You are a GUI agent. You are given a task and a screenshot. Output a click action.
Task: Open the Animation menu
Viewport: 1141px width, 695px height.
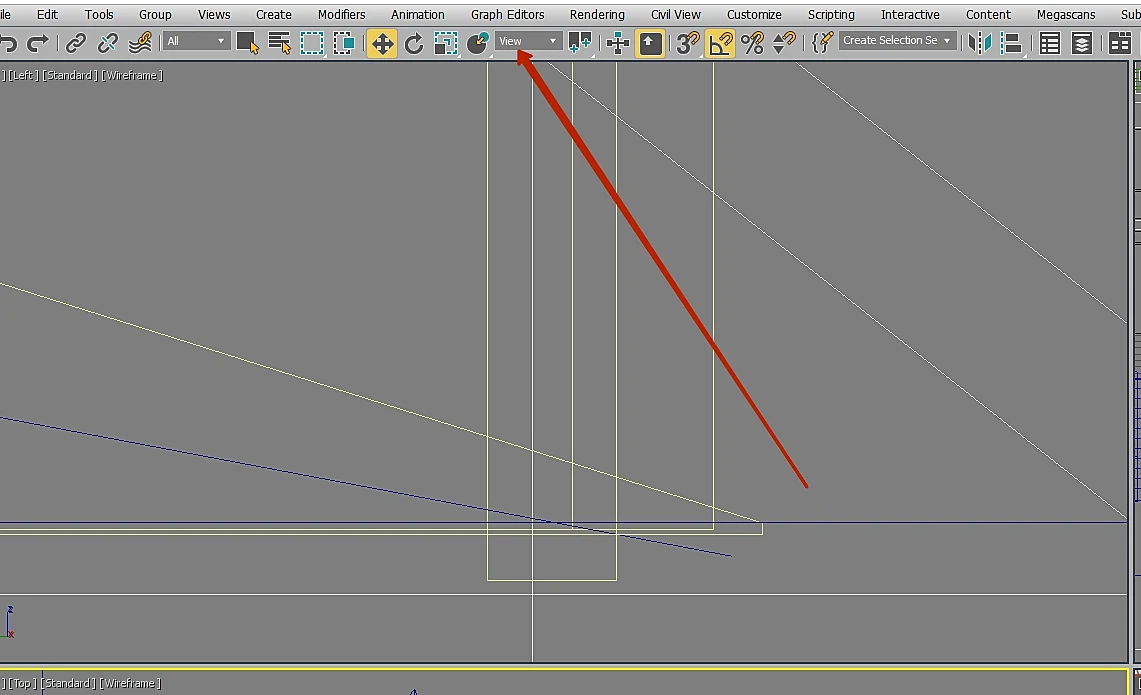tap(418, 15)
